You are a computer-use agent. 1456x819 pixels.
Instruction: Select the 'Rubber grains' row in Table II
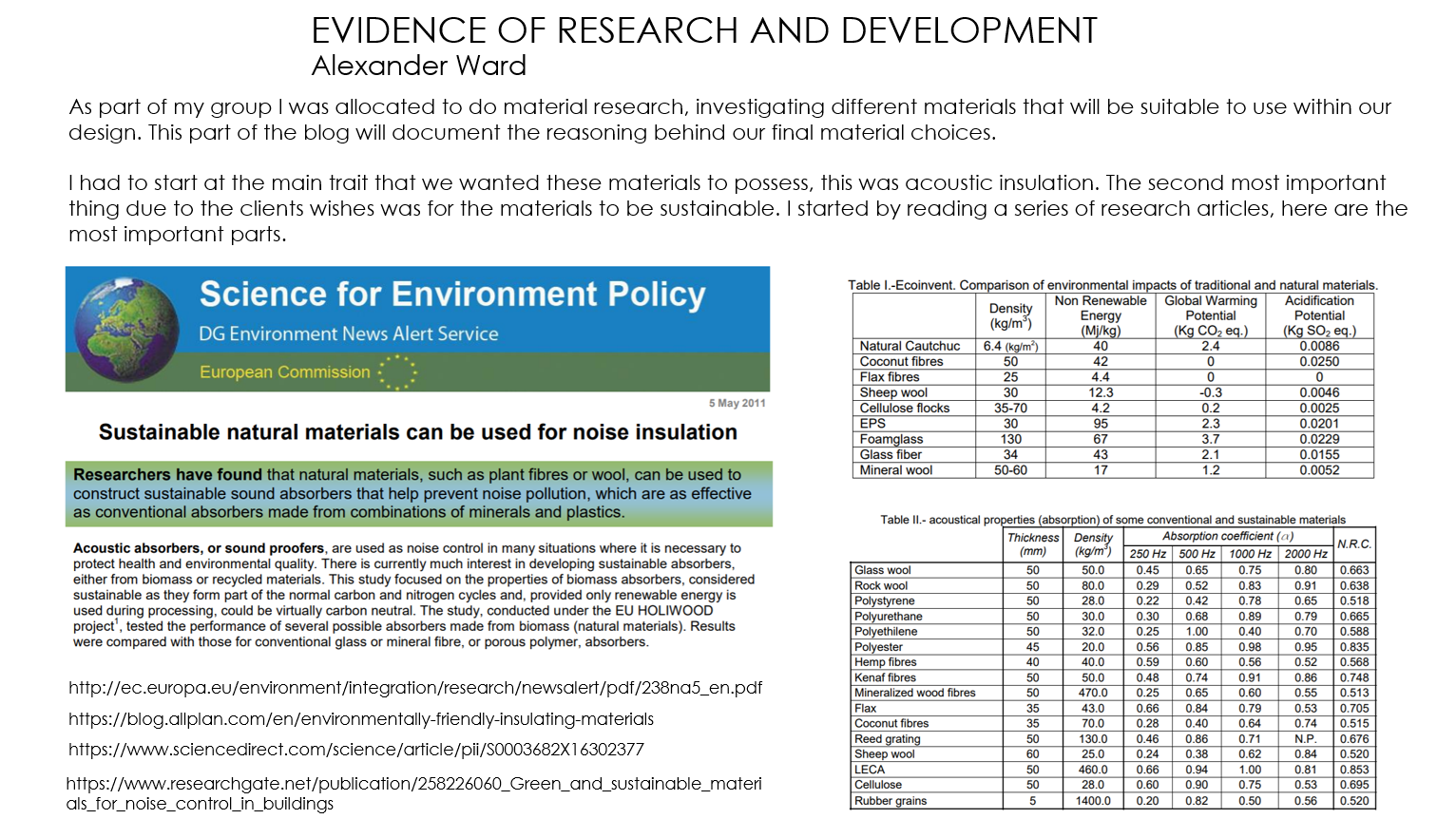pos(890,801)
